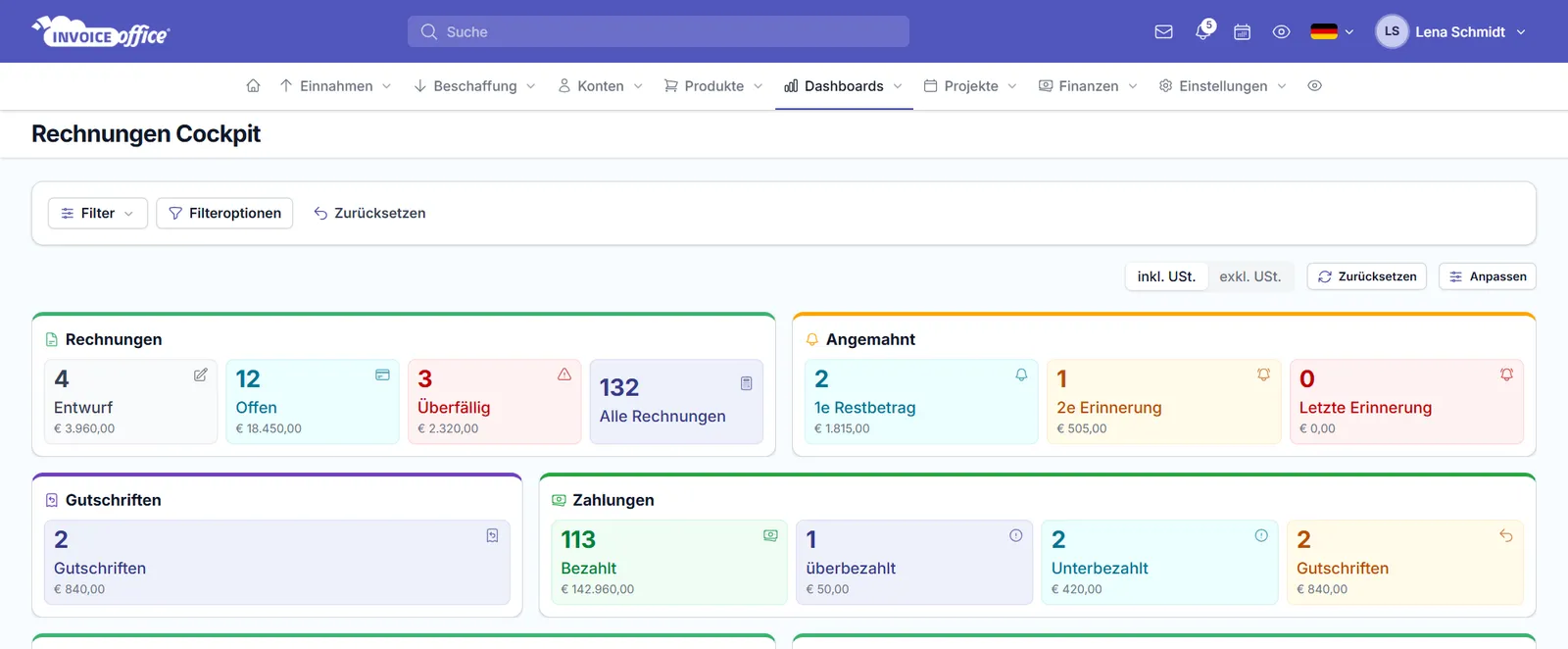Click card icon on Offen tile

[382, 374]
